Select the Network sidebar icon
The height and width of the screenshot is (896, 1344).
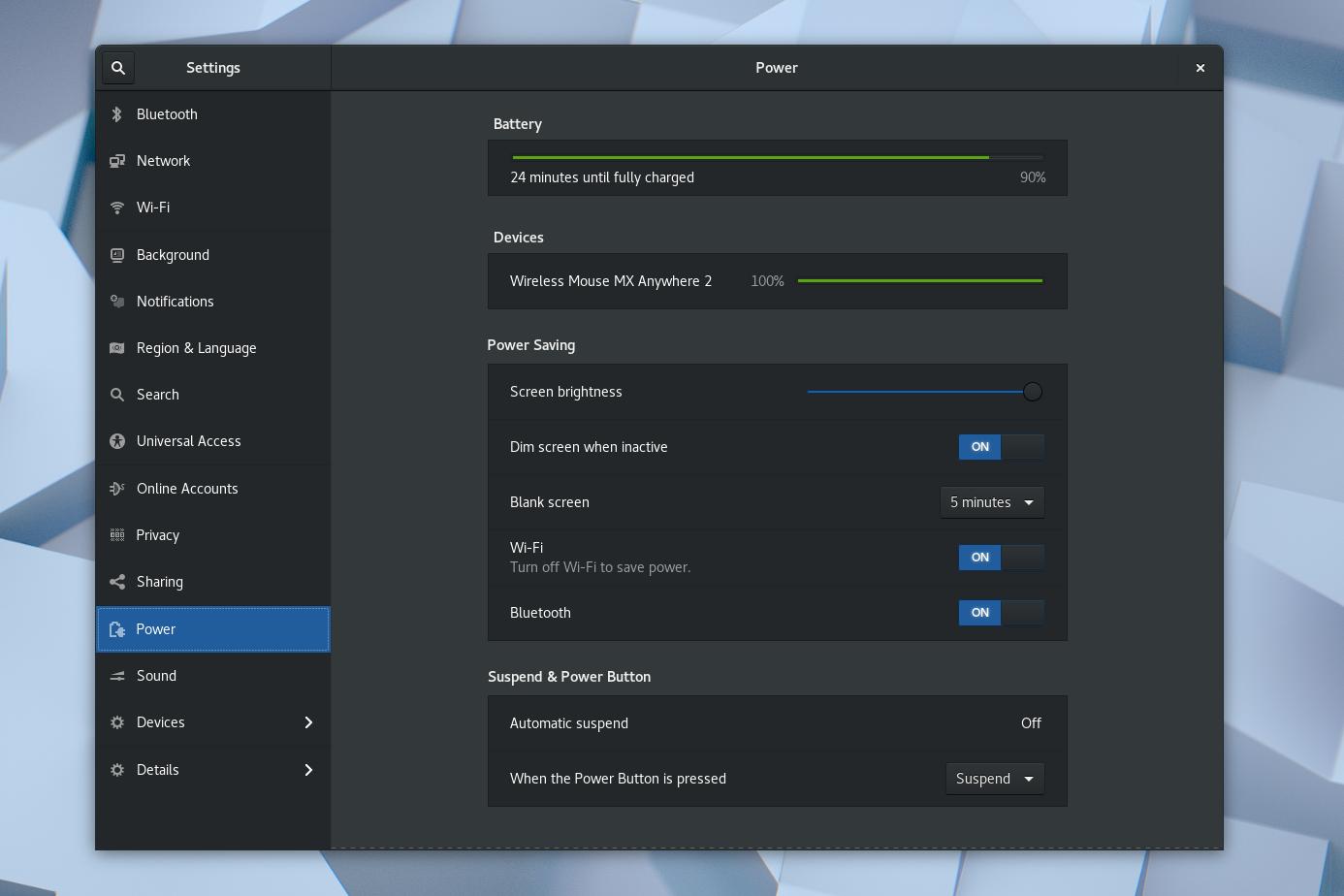[116, 160]
